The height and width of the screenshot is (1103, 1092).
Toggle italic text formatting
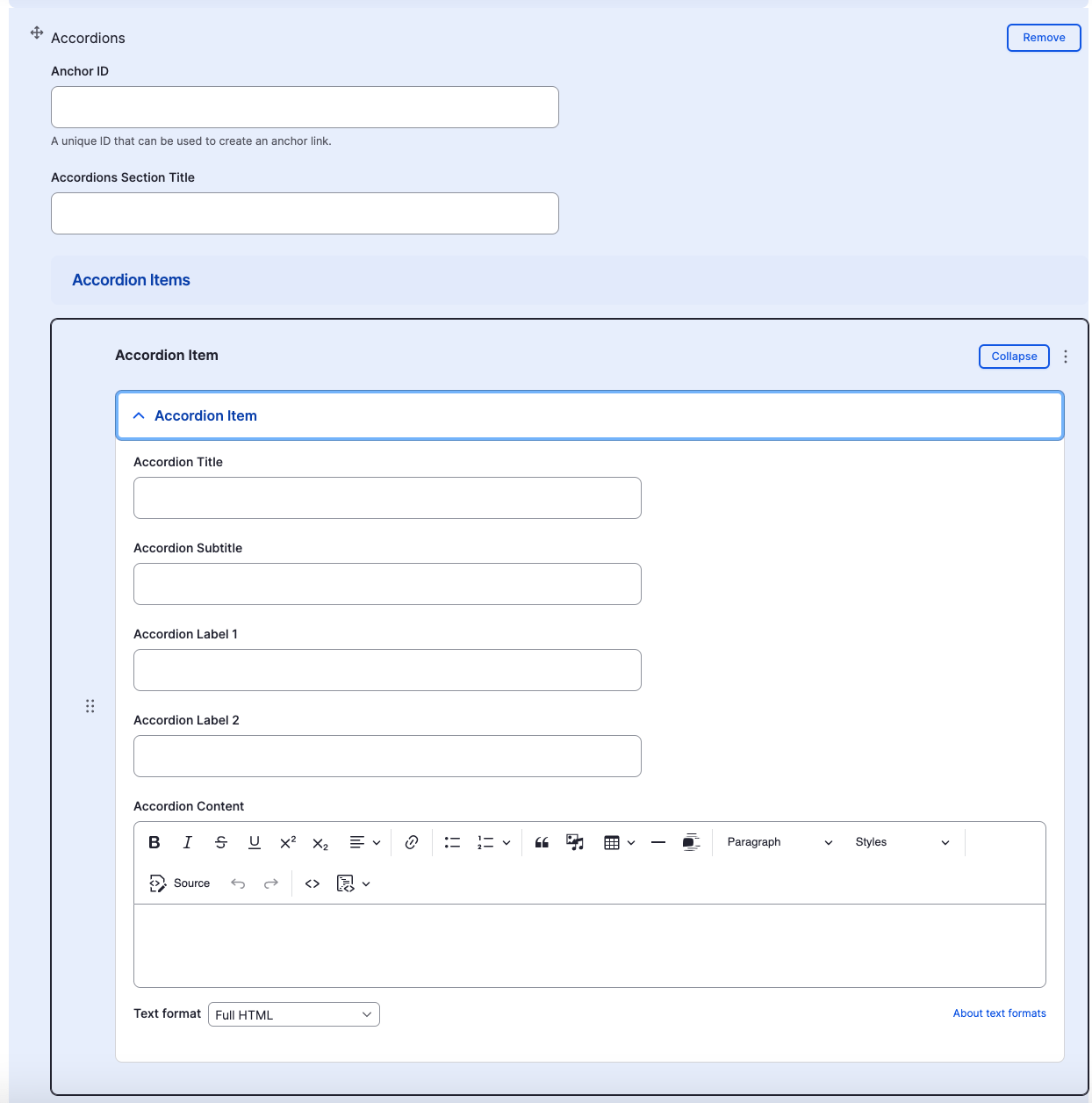(x=187, y=842)
